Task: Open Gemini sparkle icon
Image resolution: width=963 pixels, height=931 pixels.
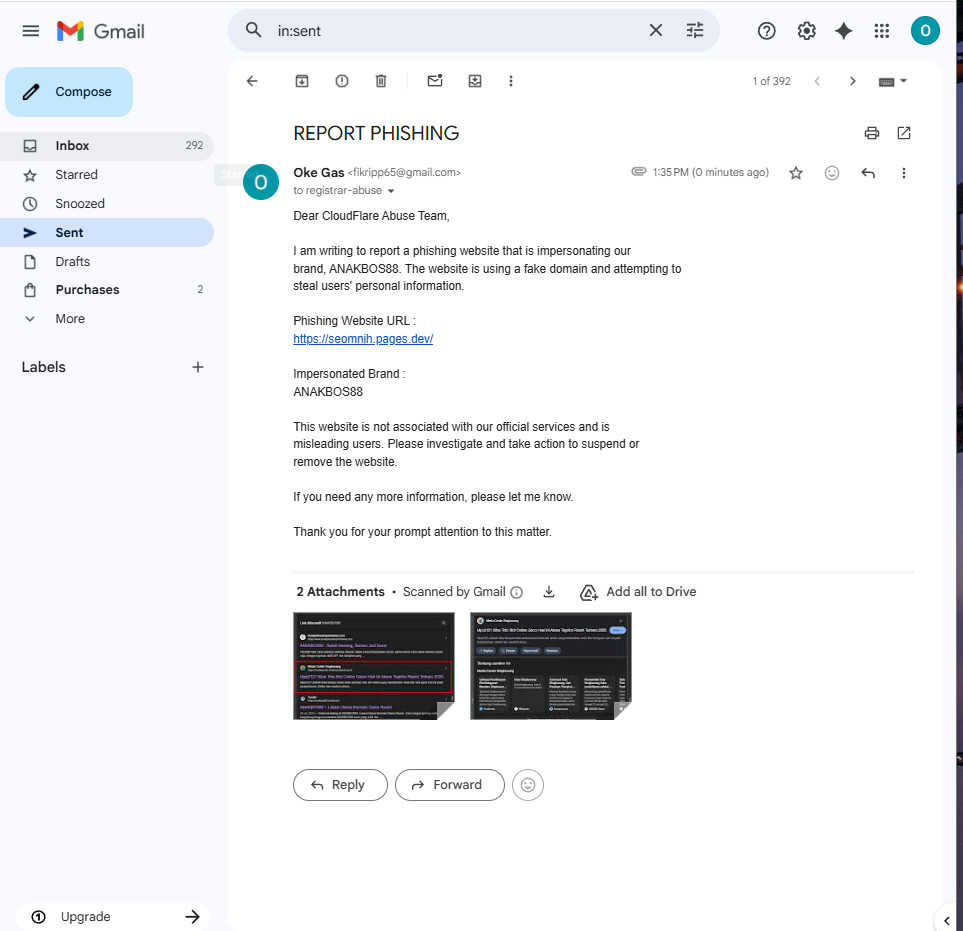Action: tap(844, 31)
